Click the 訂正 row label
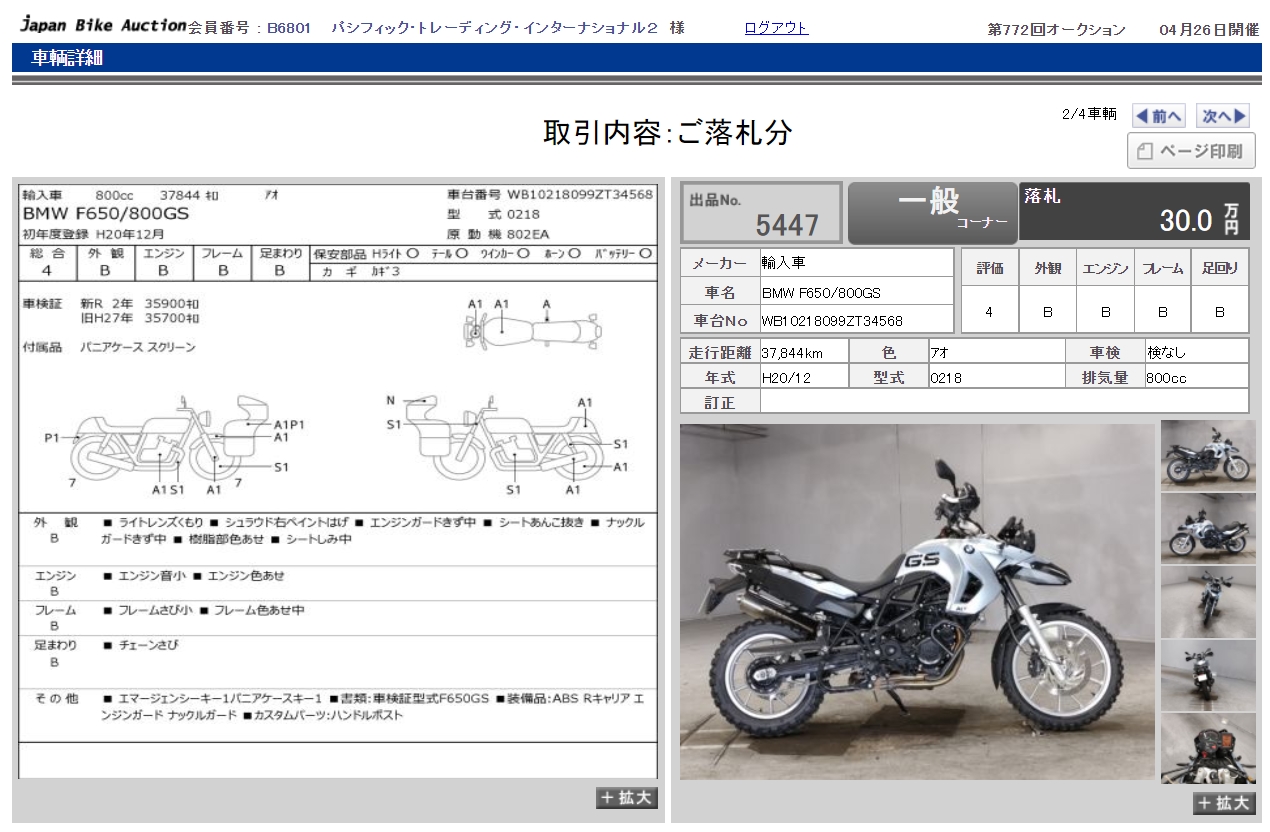The image size is (1270, 832). coord(720,403)
